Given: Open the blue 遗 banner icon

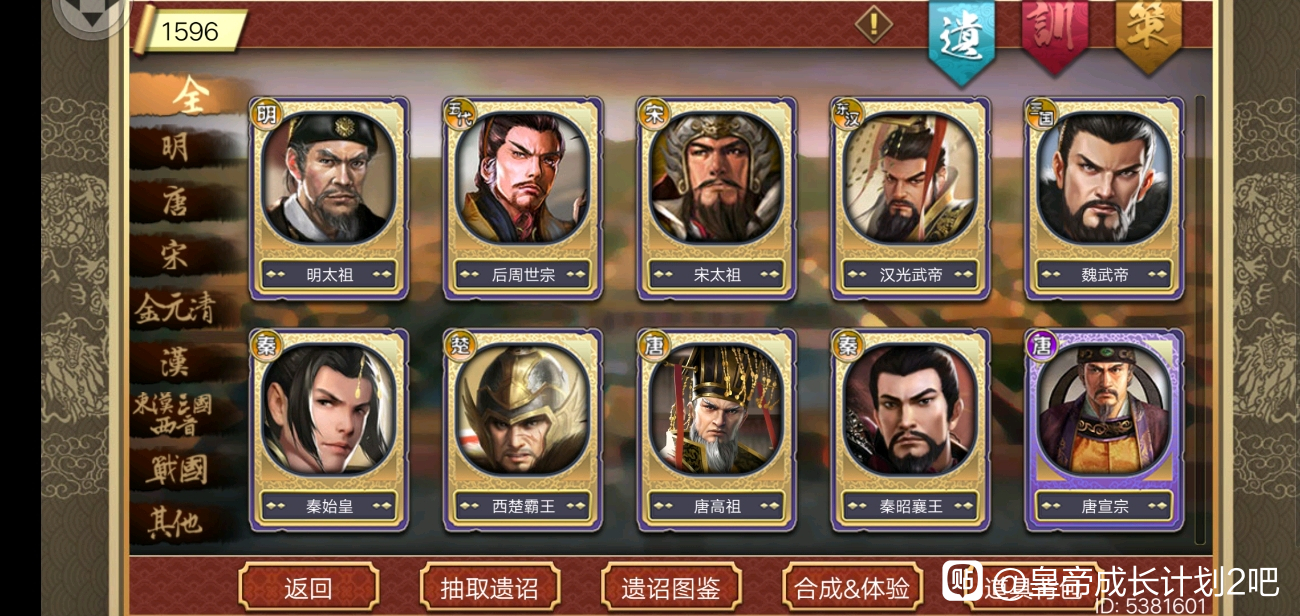Looking at the screenshot, I should pos(962,38).
